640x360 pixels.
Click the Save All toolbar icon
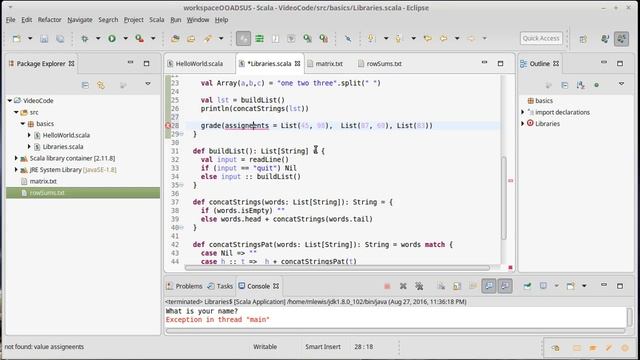click(x=60, y=39)
